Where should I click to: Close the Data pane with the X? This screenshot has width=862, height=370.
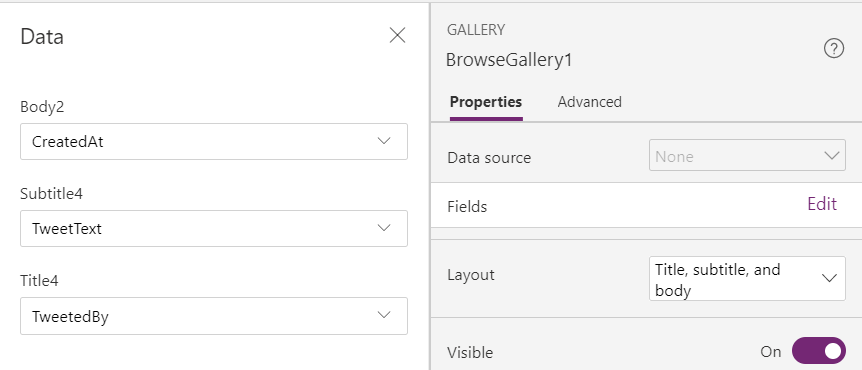click(397, 36)
